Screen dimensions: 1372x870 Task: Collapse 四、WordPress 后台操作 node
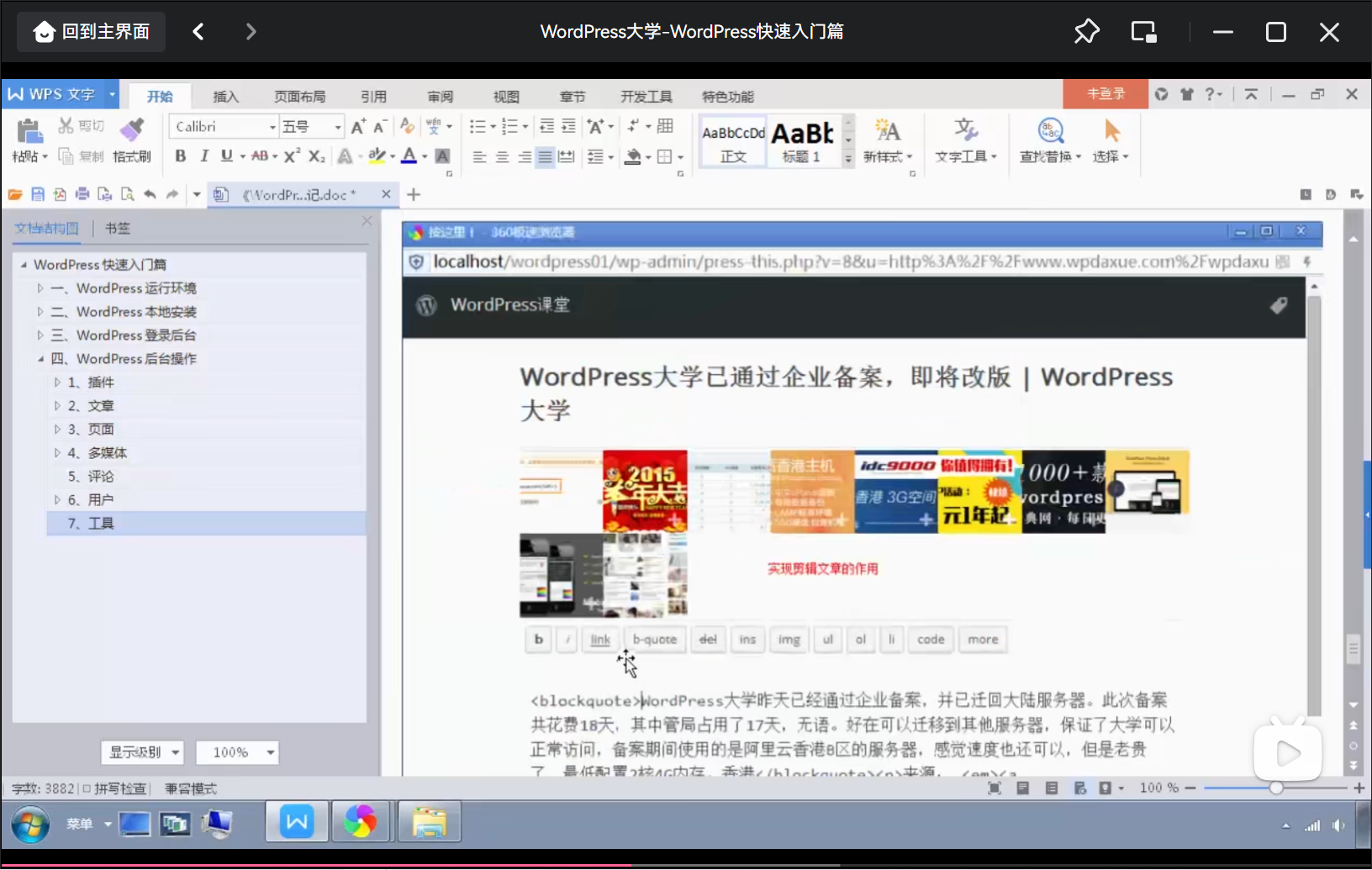click(x=40, y=359)
